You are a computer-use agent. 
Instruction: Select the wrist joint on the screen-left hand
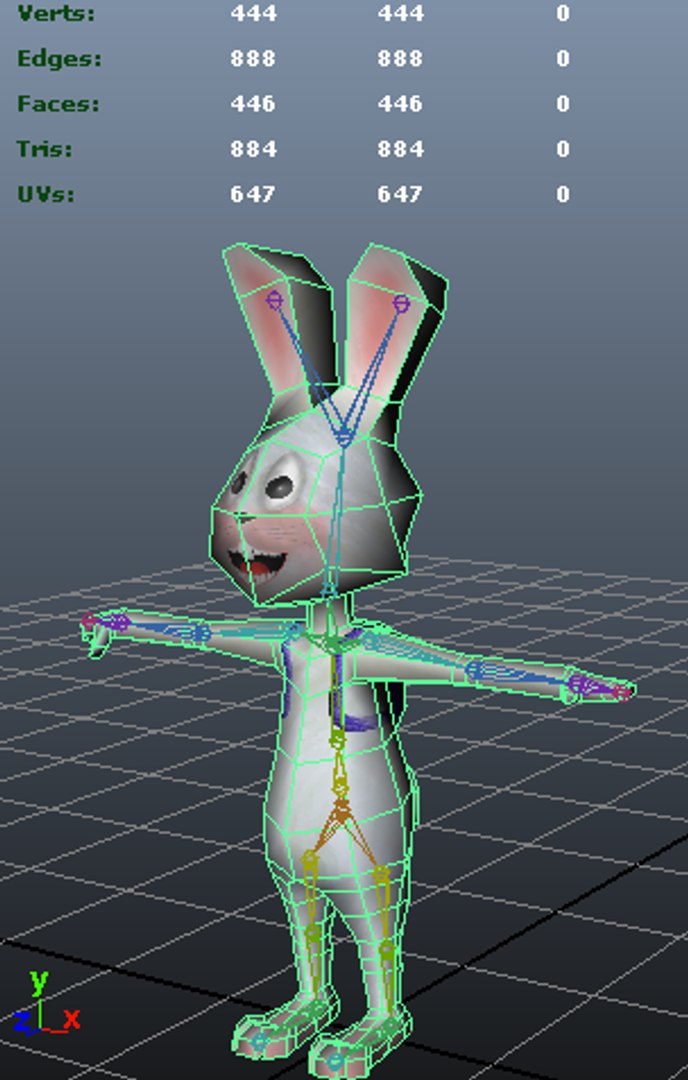point(120,623)
